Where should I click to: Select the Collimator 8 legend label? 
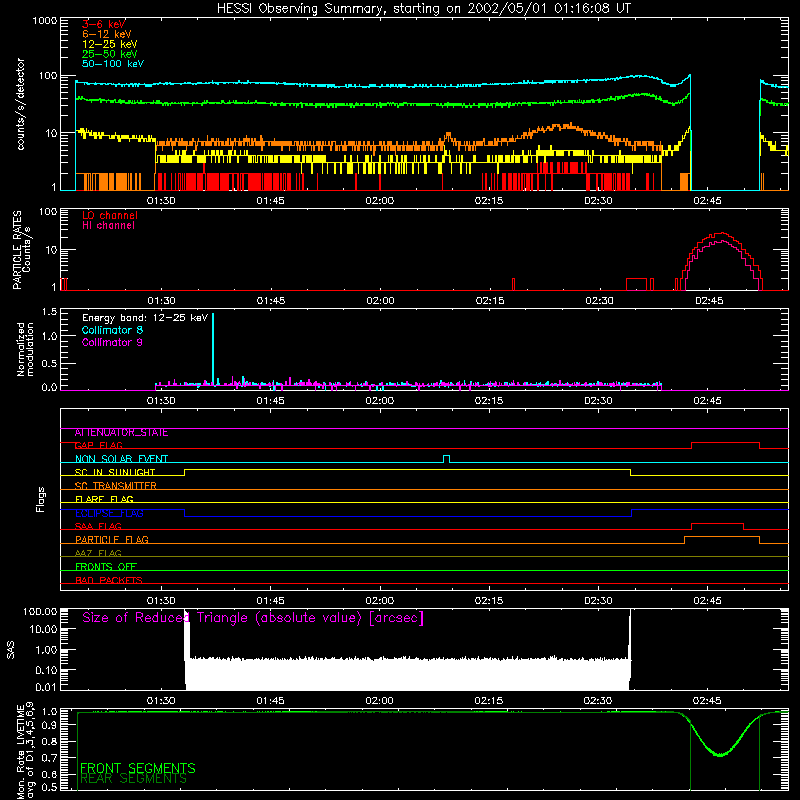point(112,330)
